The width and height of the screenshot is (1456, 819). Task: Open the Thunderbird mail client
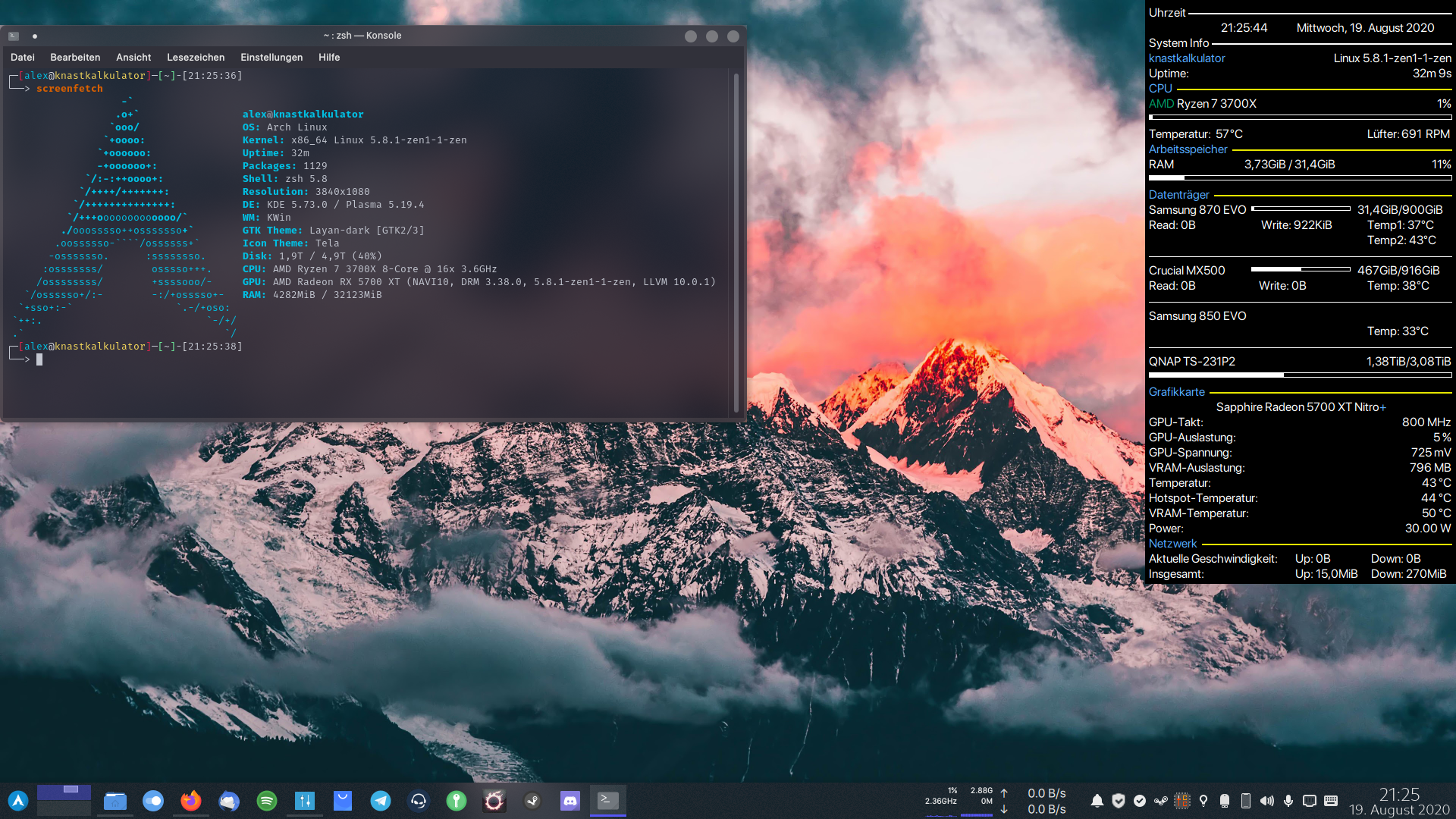(x=230, y=801)
